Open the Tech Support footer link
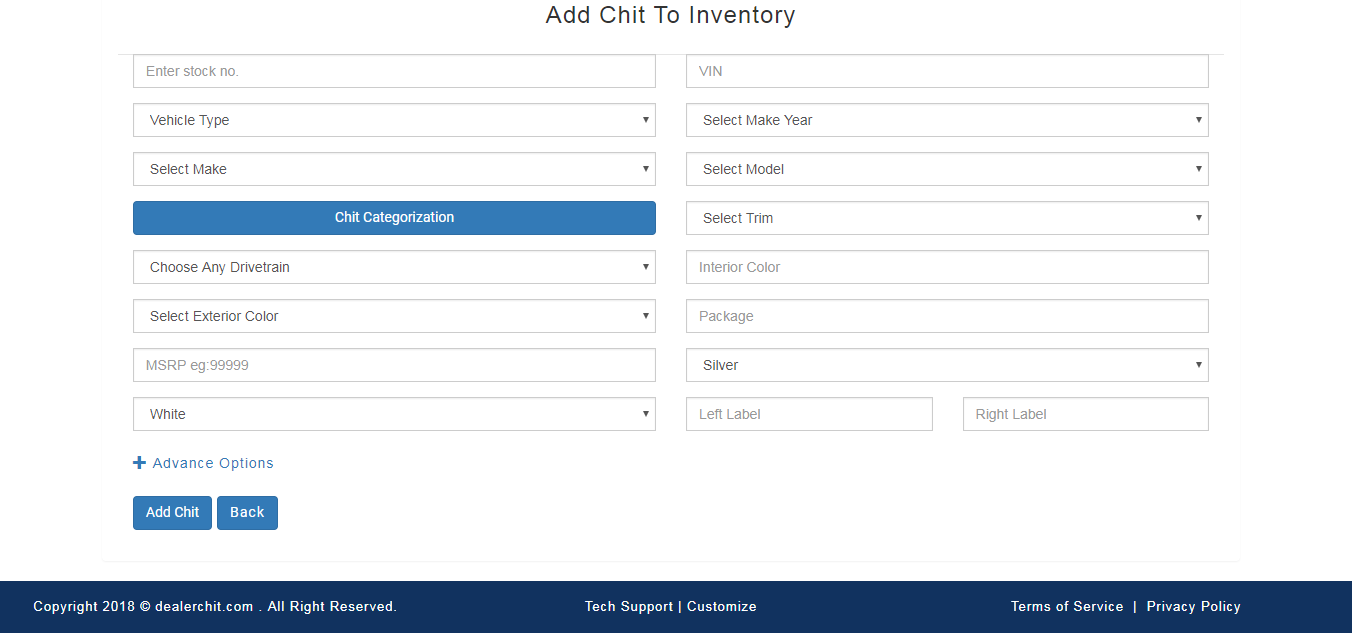 tap(628, 606)
